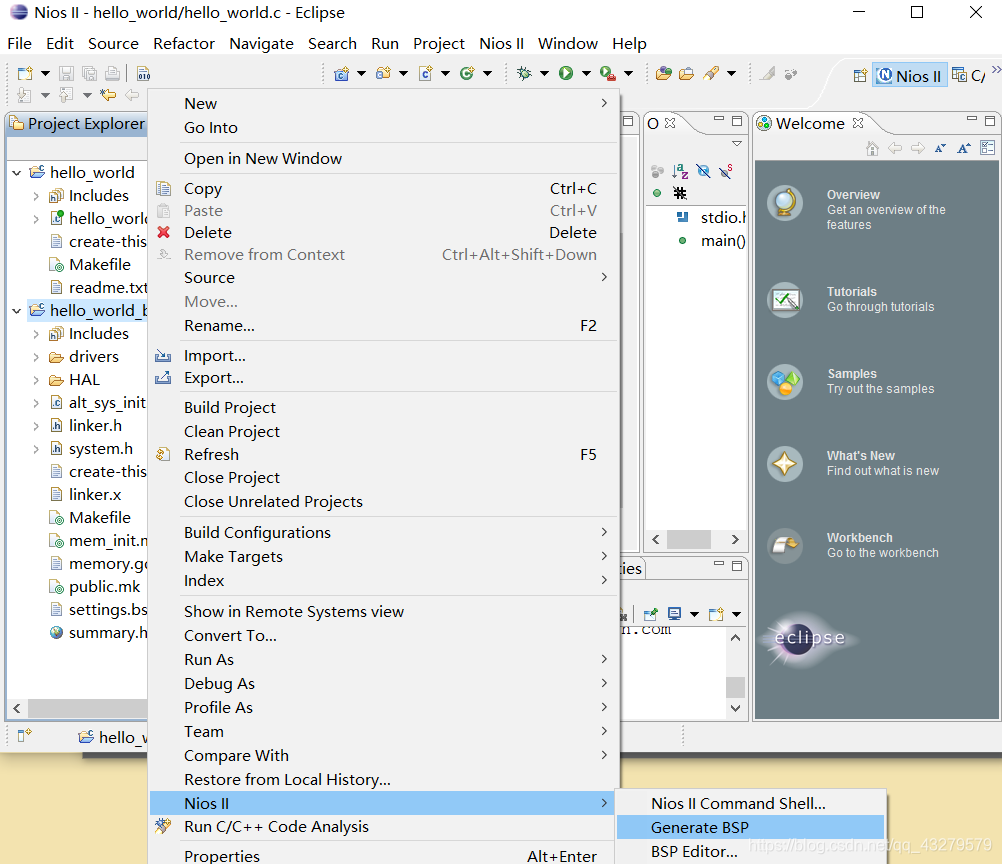The height and width of the screenshot is (864, 1002).
Task: Select BSP Editor... submenu entry
Action: point(751,852)
